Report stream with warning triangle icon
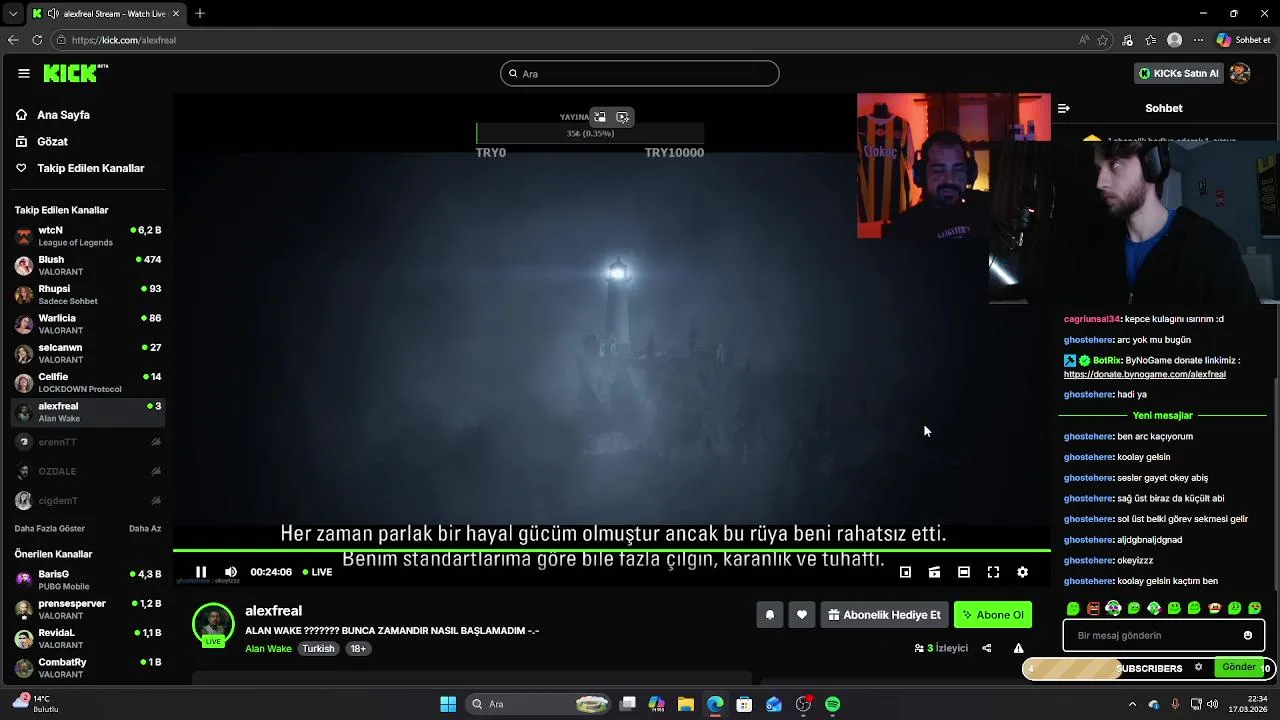 1018,648
